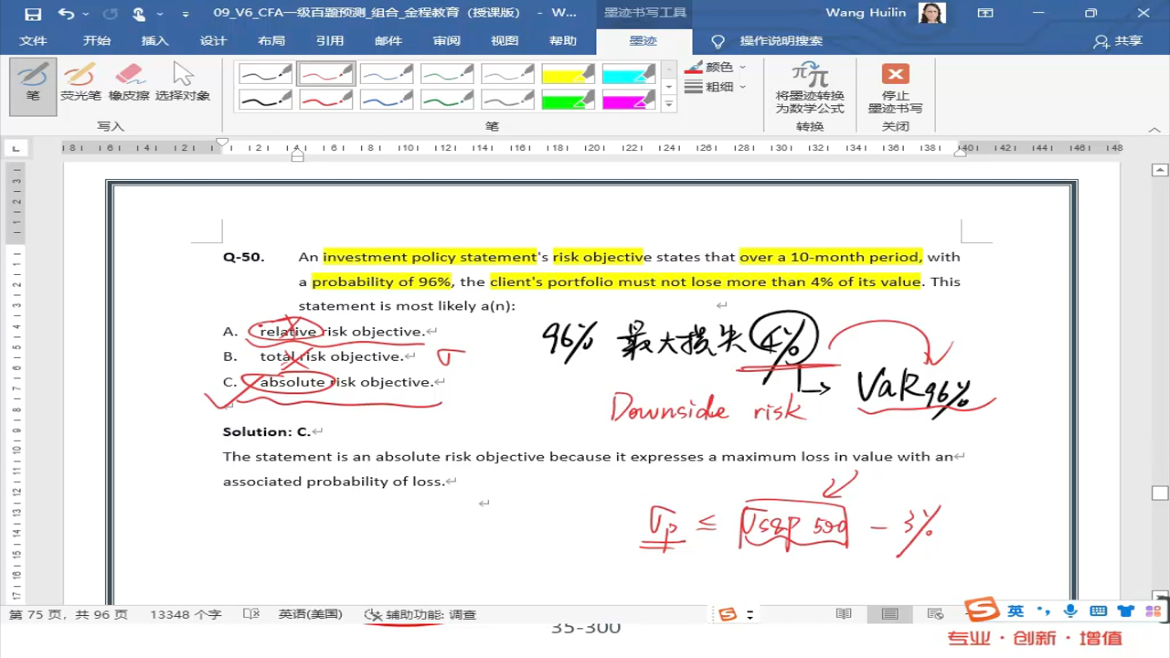Click the Sogou input method S icon

[981, 609]
